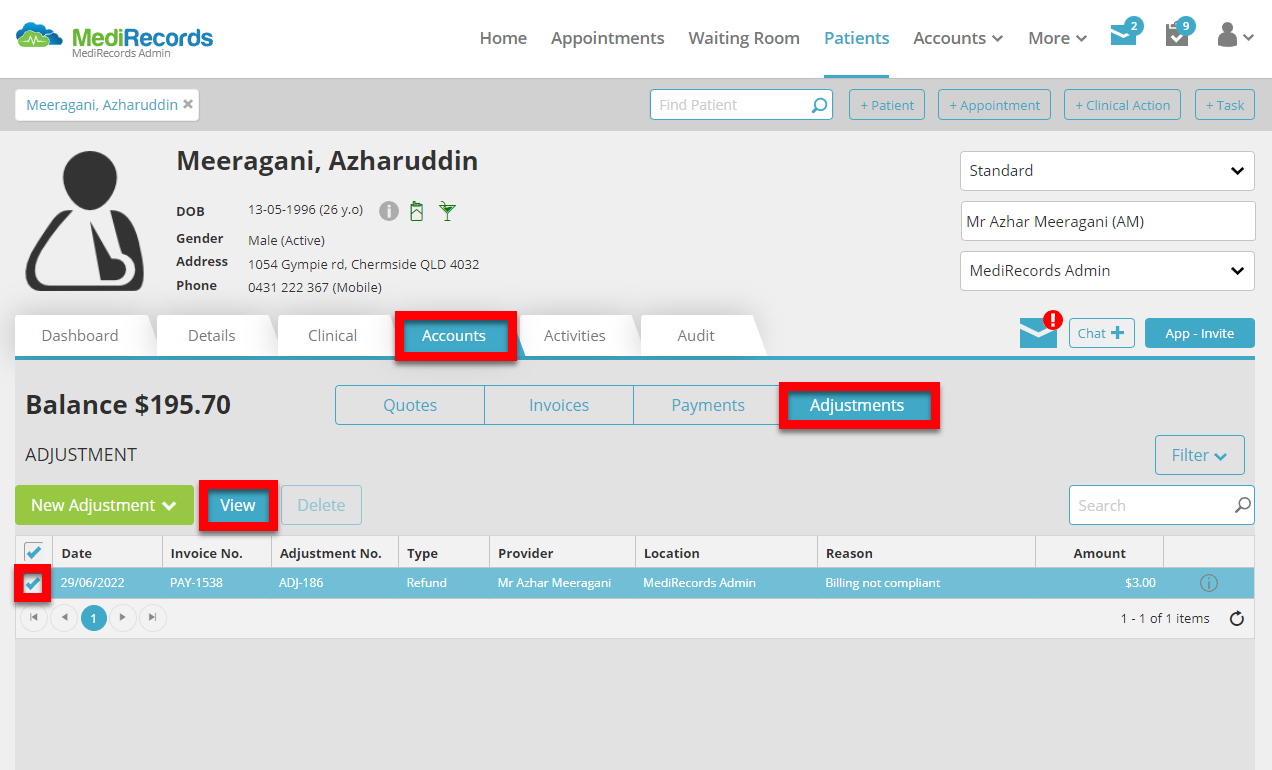Viewport: 1272px width, 770px height.
Task: Click the App - Invite button
Action: pos(1200,333)
